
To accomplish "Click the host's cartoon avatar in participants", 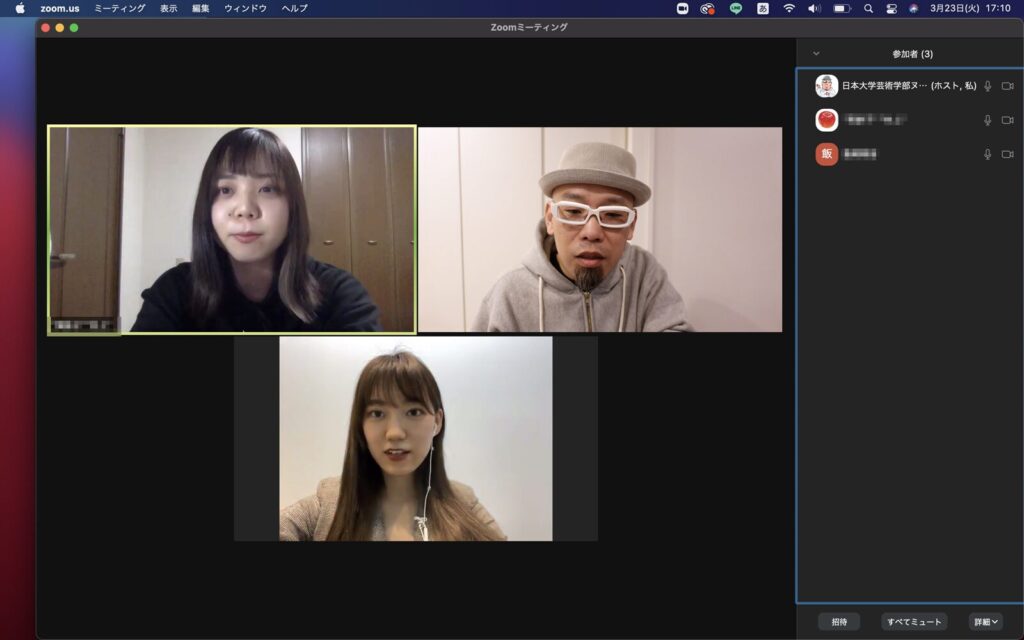I will 826,86.
